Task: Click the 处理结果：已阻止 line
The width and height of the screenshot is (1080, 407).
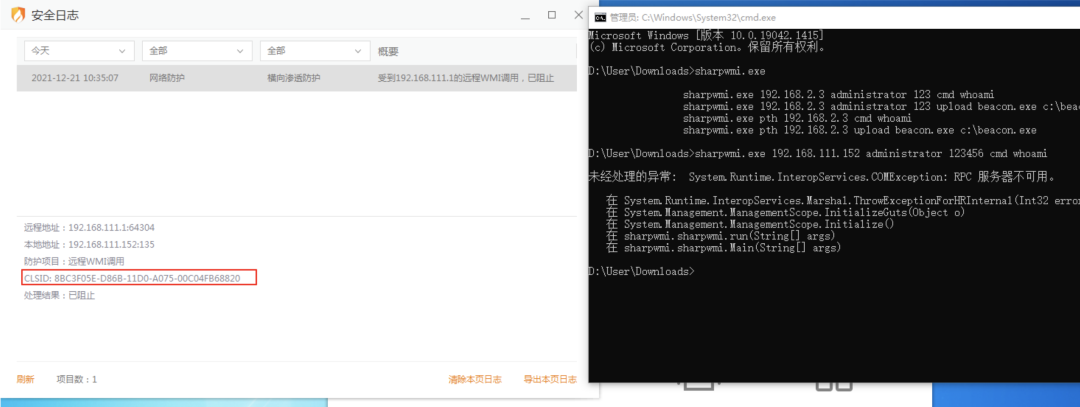Action: coord(59,295)
